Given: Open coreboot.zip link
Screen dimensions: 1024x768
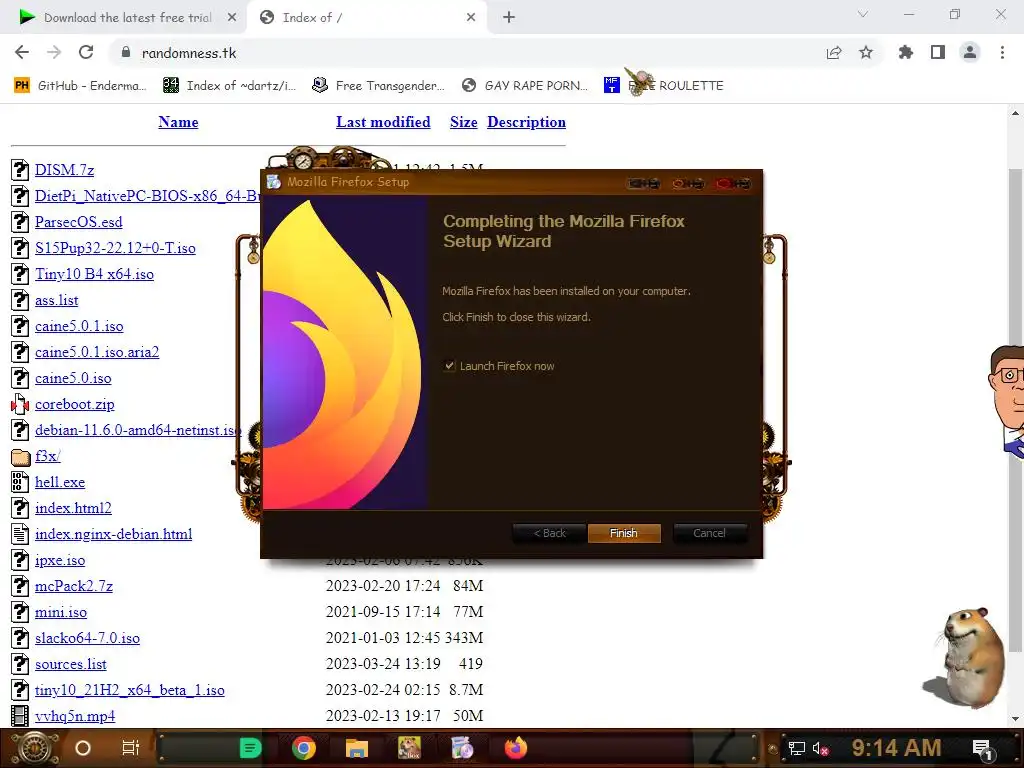Looking at the screenshot, I should [x=74, y=404].
